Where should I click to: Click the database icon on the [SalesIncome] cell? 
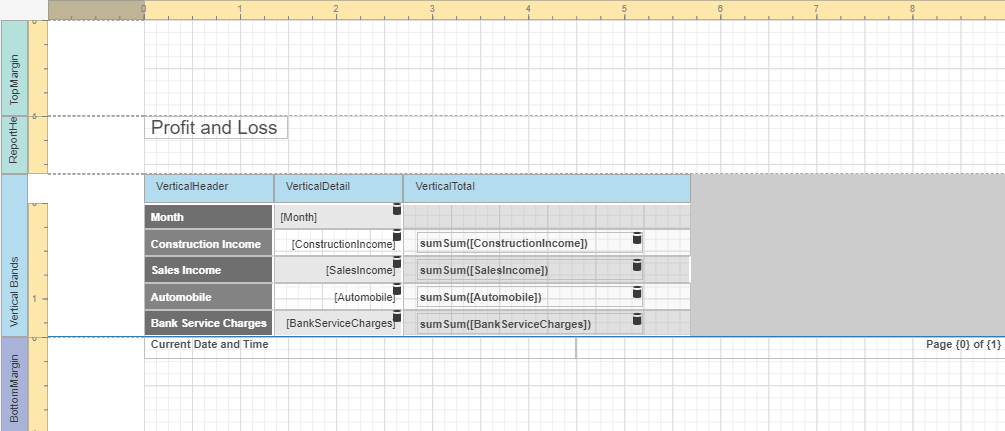[396, 264]
